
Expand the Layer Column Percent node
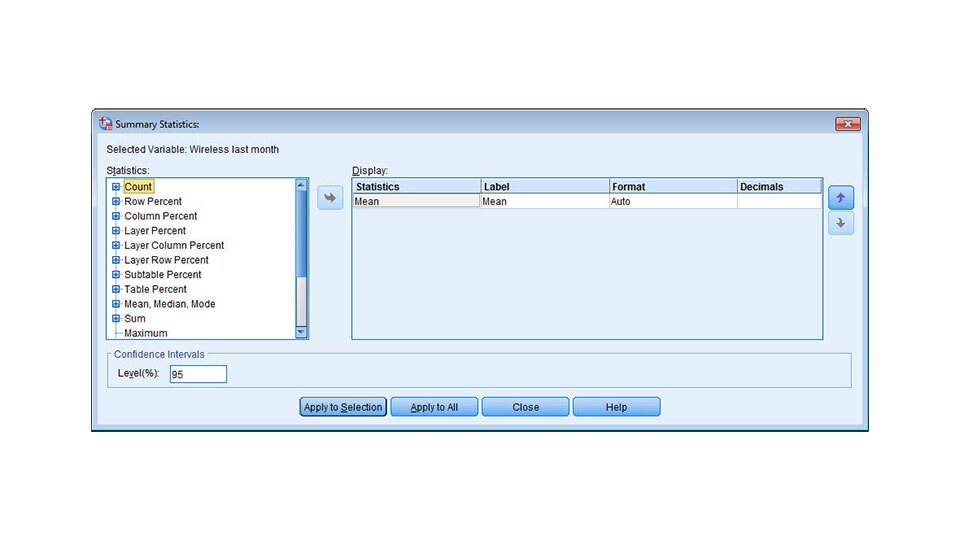(116, 246)
